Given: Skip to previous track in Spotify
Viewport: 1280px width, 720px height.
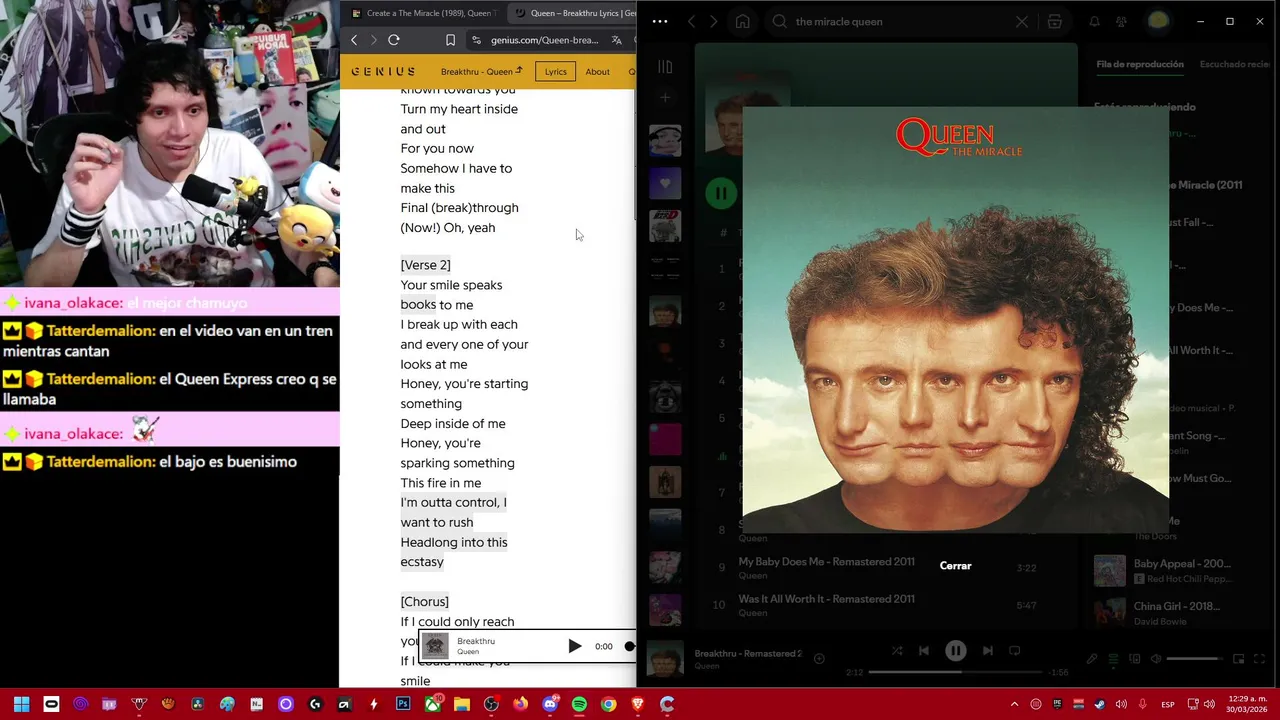Looking at the screenshot, I should coord(924,651).
